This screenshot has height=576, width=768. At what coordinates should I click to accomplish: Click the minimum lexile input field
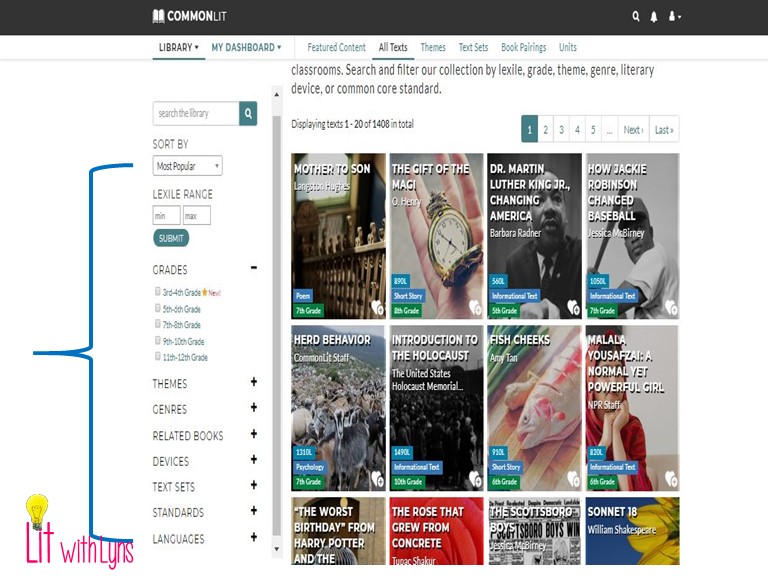[166, 216]
